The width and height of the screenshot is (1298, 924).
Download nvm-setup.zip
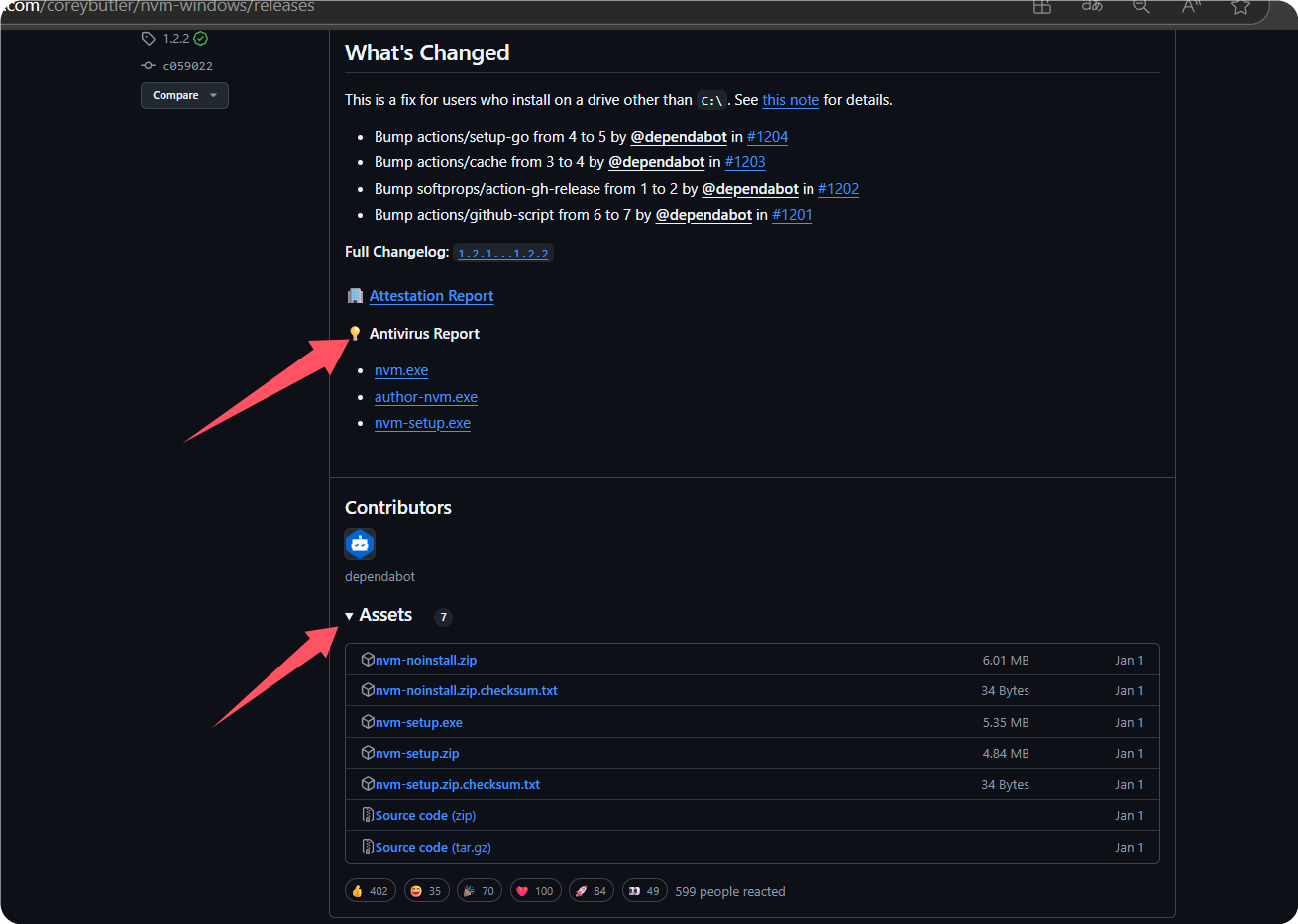pyautogui.click(x=417, y=753)
